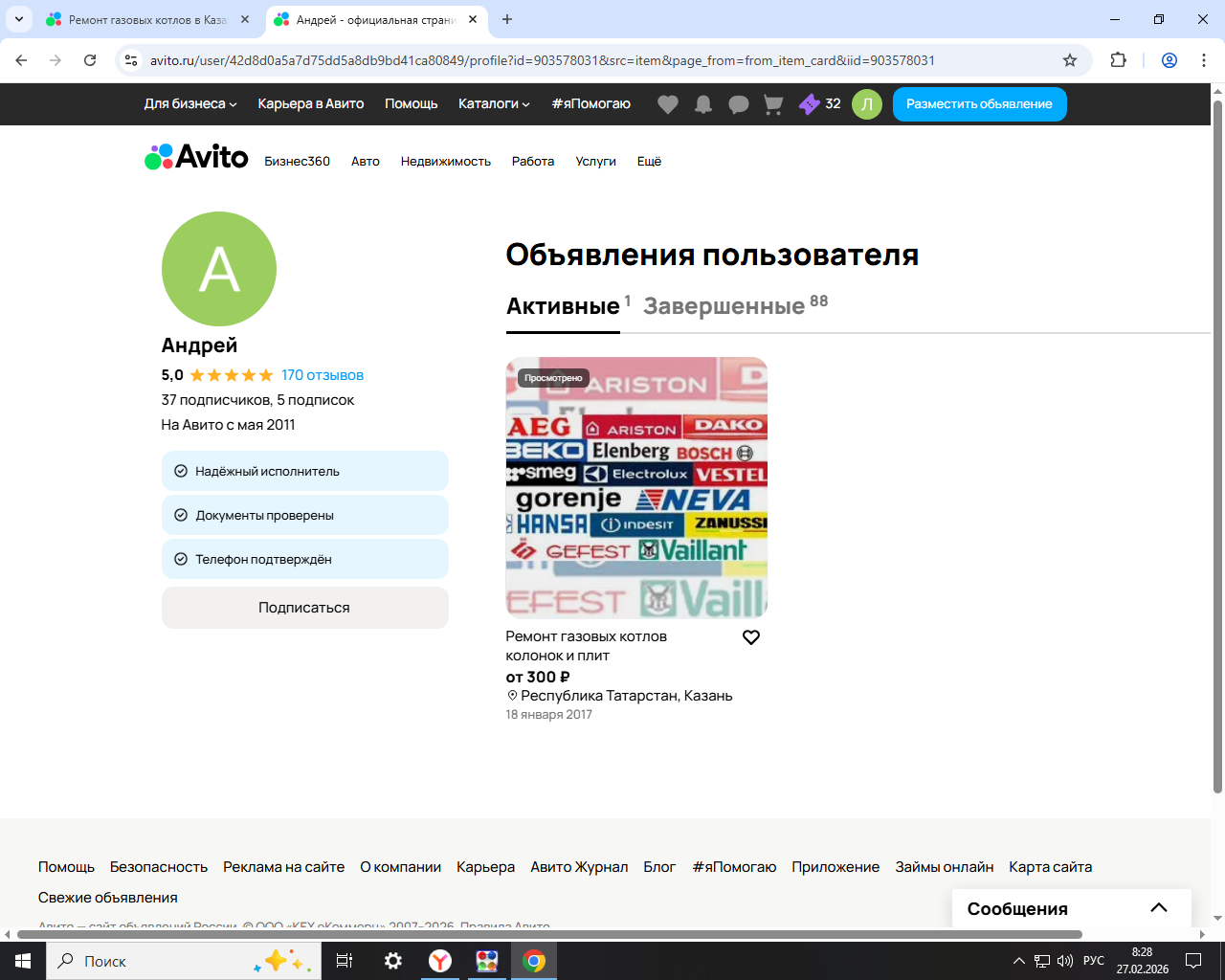Open the 170 отзывов reviews link

323,375
